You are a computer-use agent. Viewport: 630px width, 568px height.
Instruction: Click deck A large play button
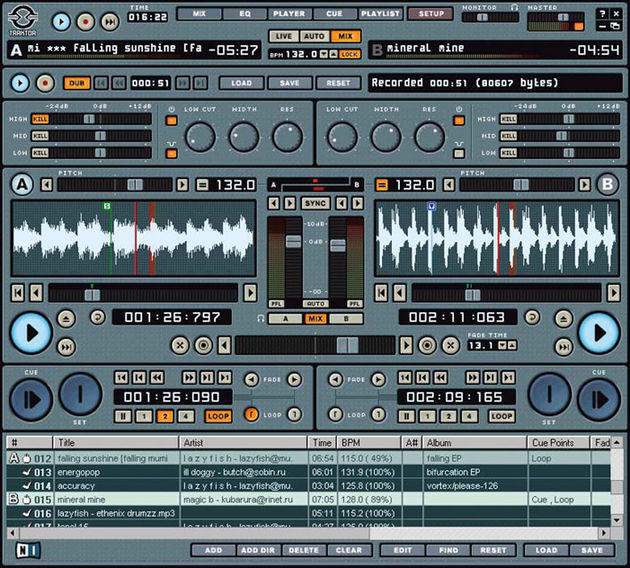click(31, 333)
